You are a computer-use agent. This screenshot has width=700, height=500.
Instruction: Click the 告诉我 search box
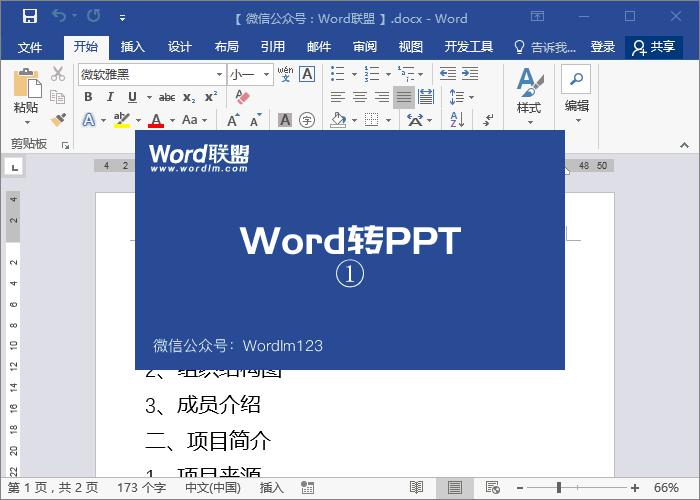[x=545, y=46]
